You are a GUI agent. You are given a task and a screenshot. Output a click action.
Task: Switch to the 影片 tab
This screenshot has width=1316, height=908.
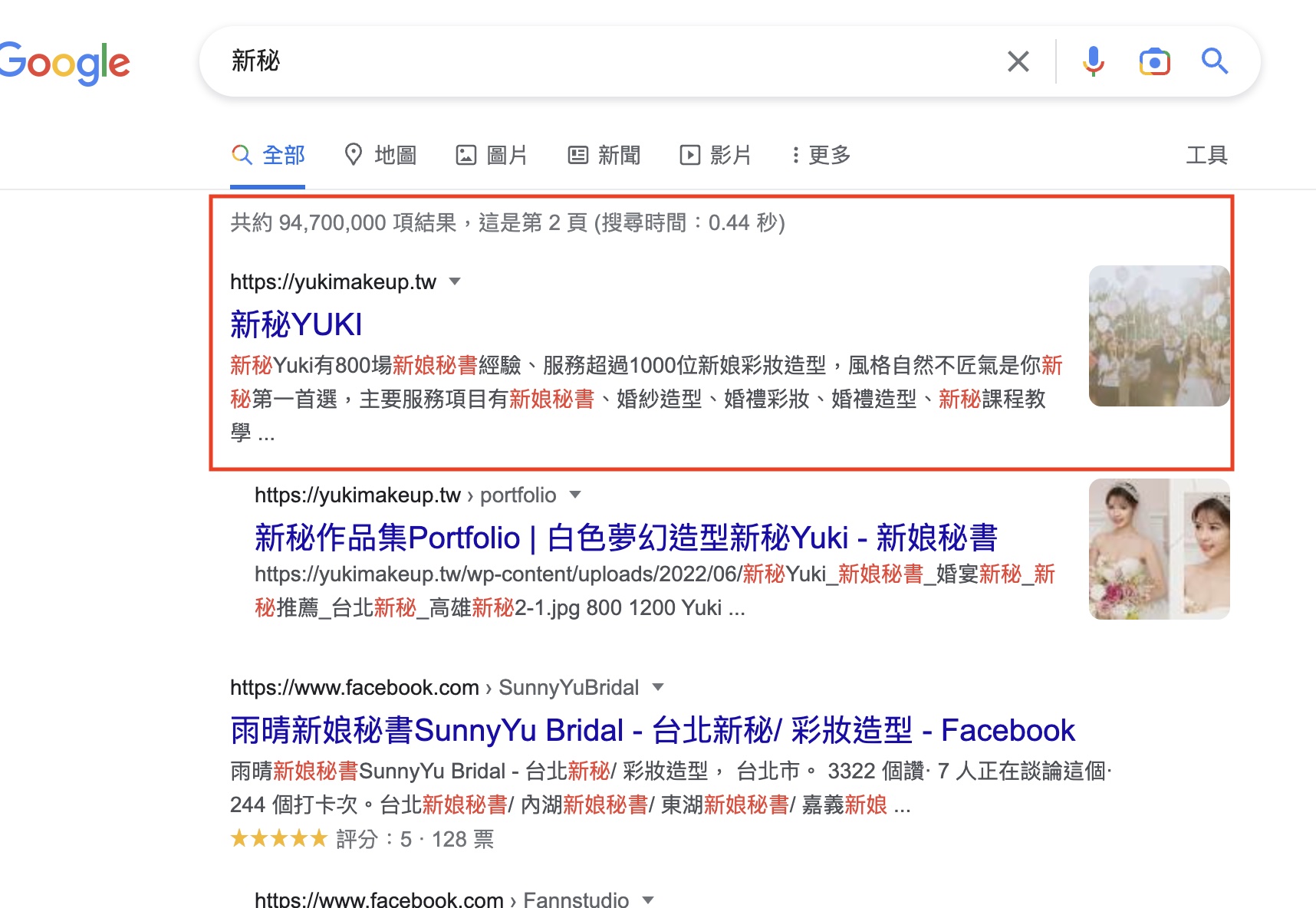716,156
